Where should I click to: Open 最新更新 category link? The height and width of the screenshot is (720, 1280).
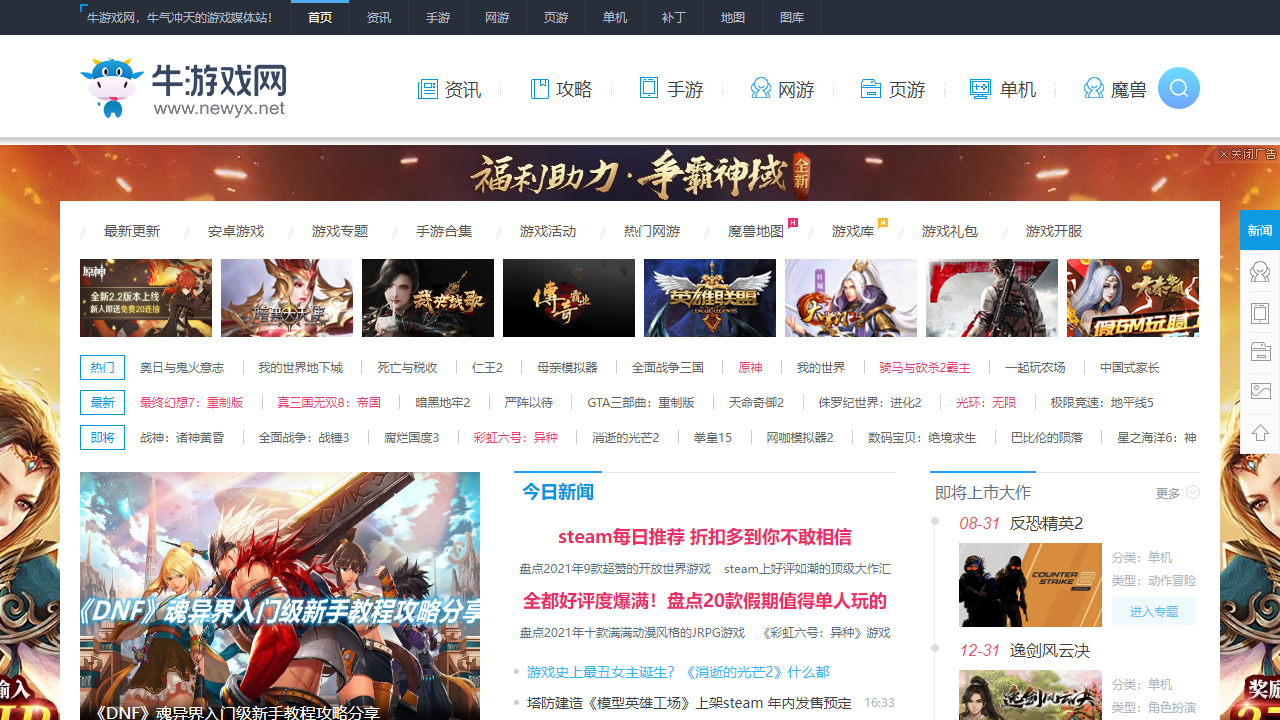coord(132,231)
